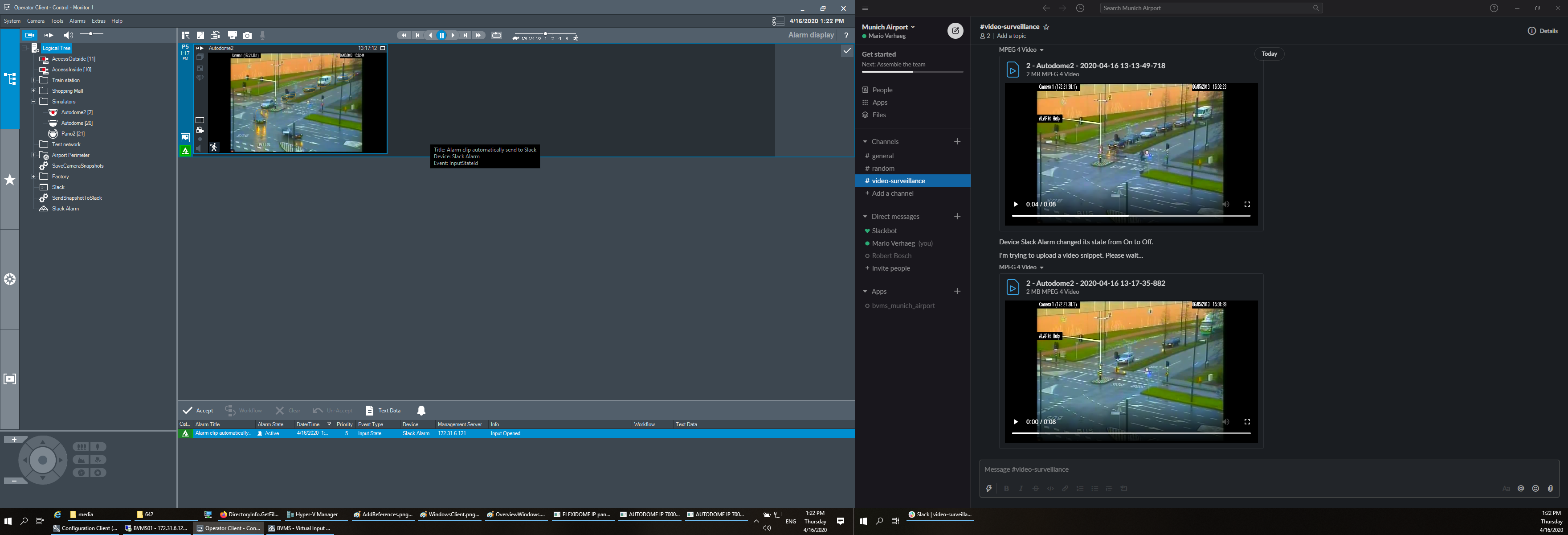
Task: Open the Extras menu
Action: point(98,21)
